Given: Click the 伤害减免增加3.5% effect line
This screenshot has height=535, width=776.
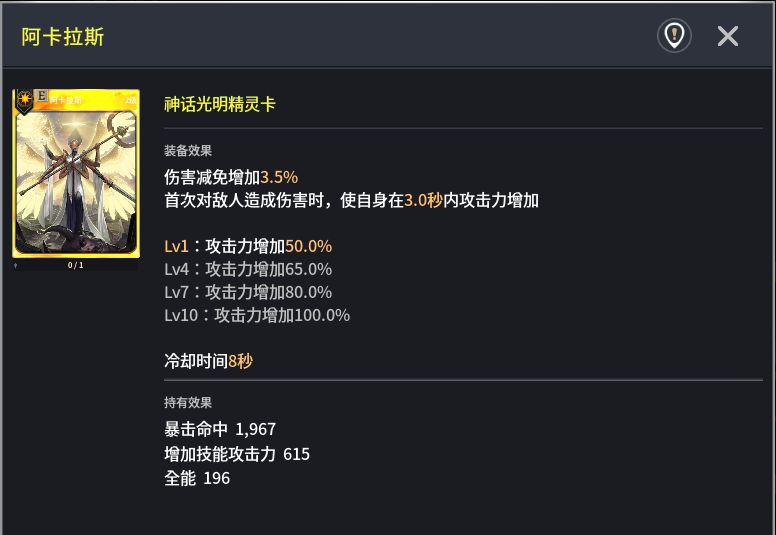Looking at the screenshot, I should point(231,177).
